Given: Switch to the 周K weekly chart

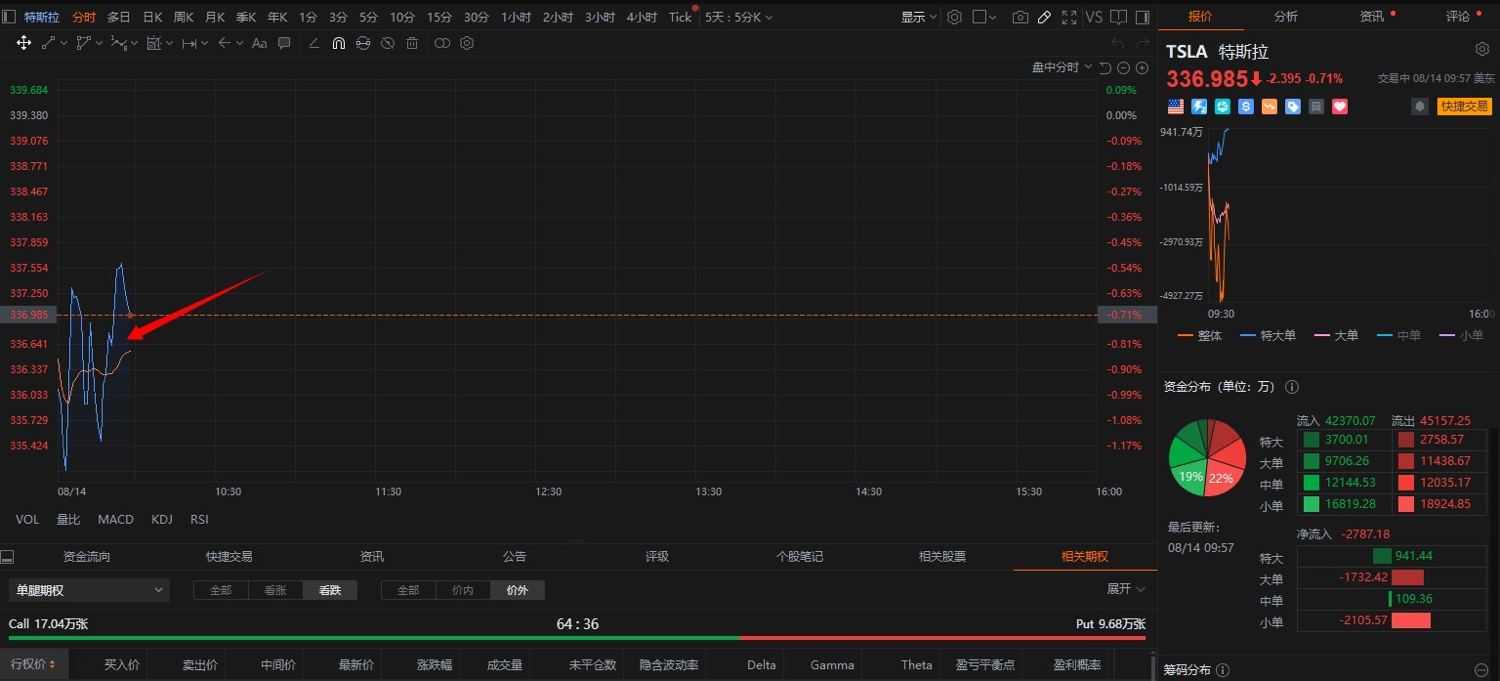Looking at the screenshot, I should point(184,17).
